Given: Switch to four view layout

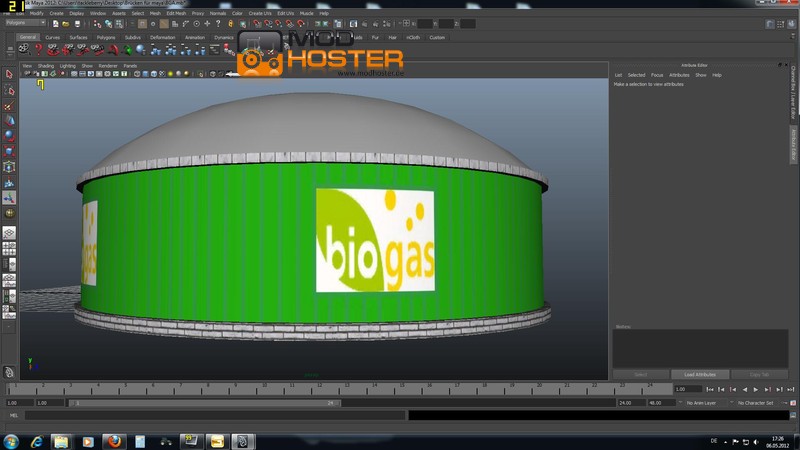Looking at the screenshot, I should [9, 248].
